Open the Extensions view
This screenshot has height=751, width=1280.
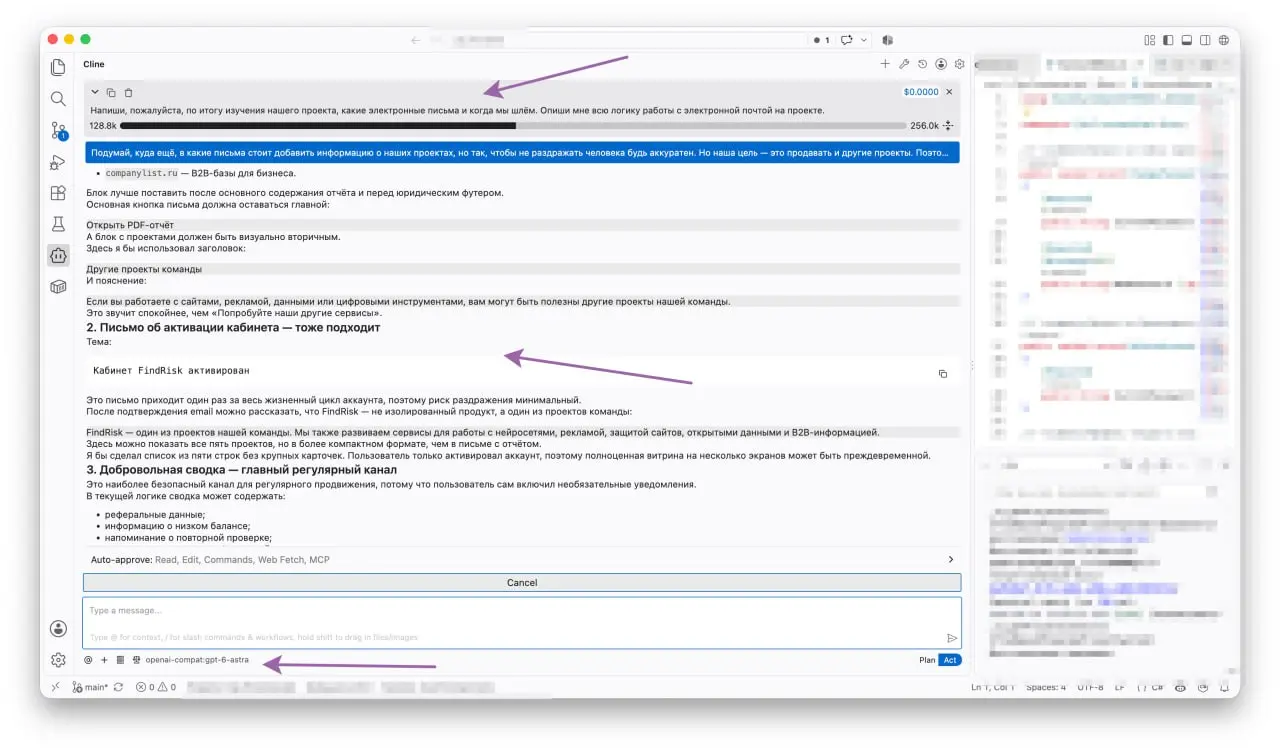[x=59, y=193]
